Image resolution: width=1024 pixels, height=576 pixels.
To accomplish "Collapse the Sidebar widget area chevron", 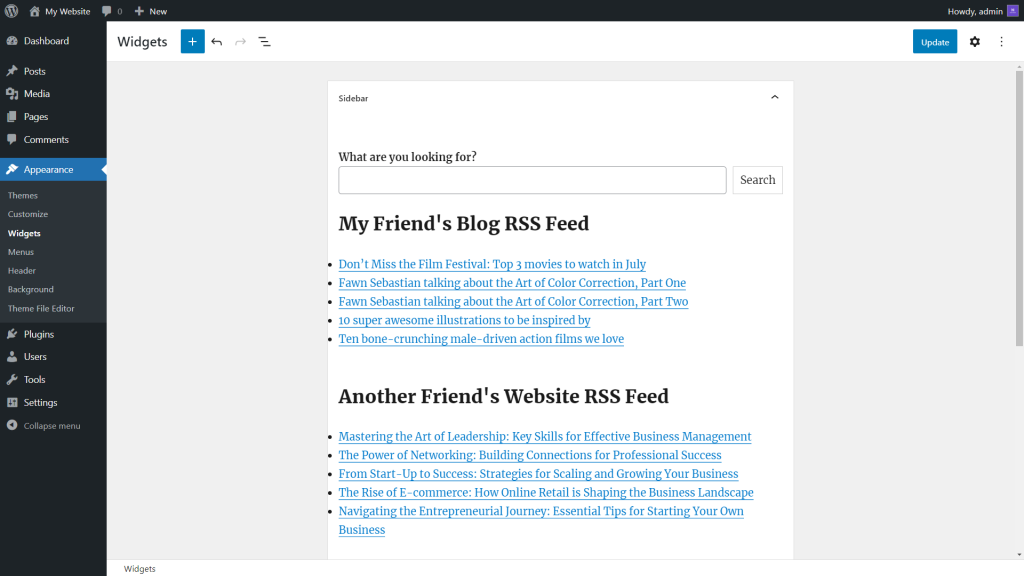I will pos(774,97).
